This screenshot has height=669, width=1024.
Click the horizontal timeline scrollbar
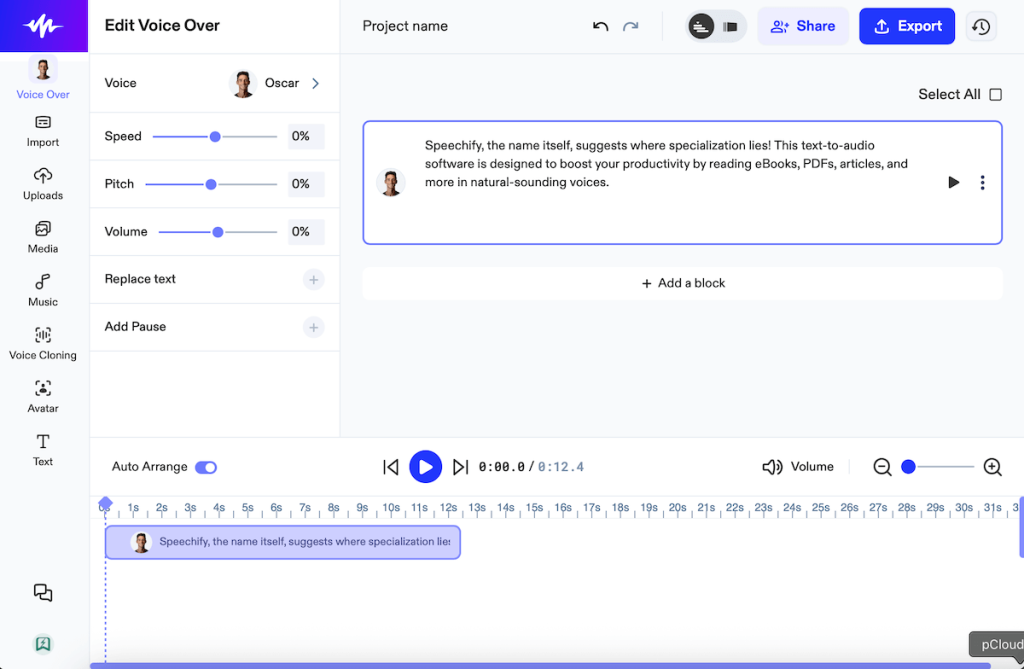tap(540, 666)
